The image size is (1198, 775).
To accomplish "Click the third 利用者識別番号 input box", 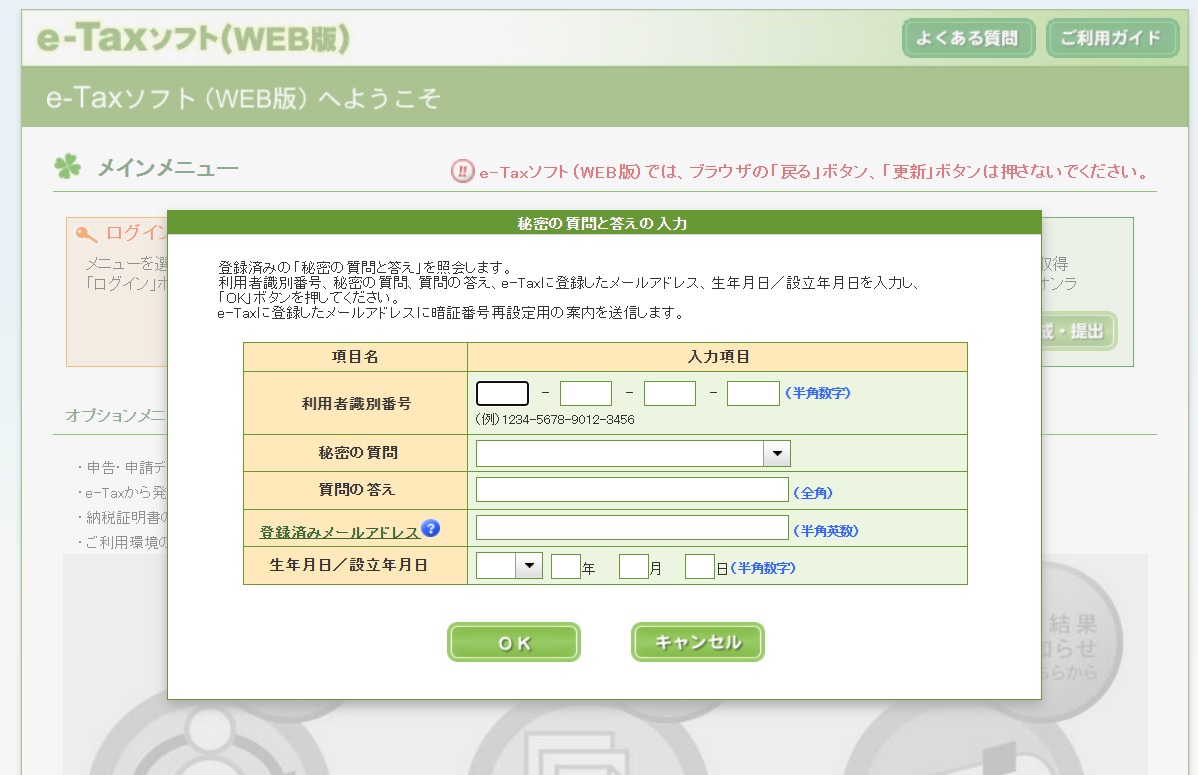I will pos(670,394).
